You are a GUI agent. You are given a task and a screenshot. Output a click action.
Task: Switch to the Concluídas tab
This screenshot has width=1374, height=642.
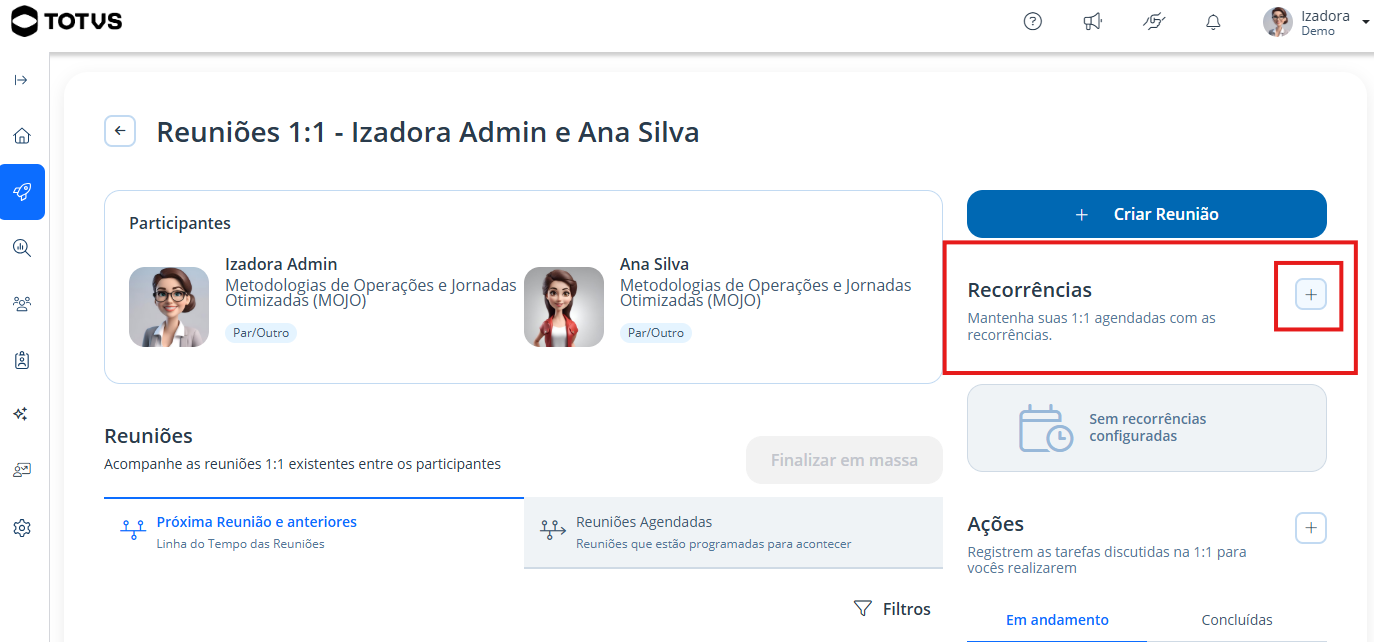click(1237, 620)
